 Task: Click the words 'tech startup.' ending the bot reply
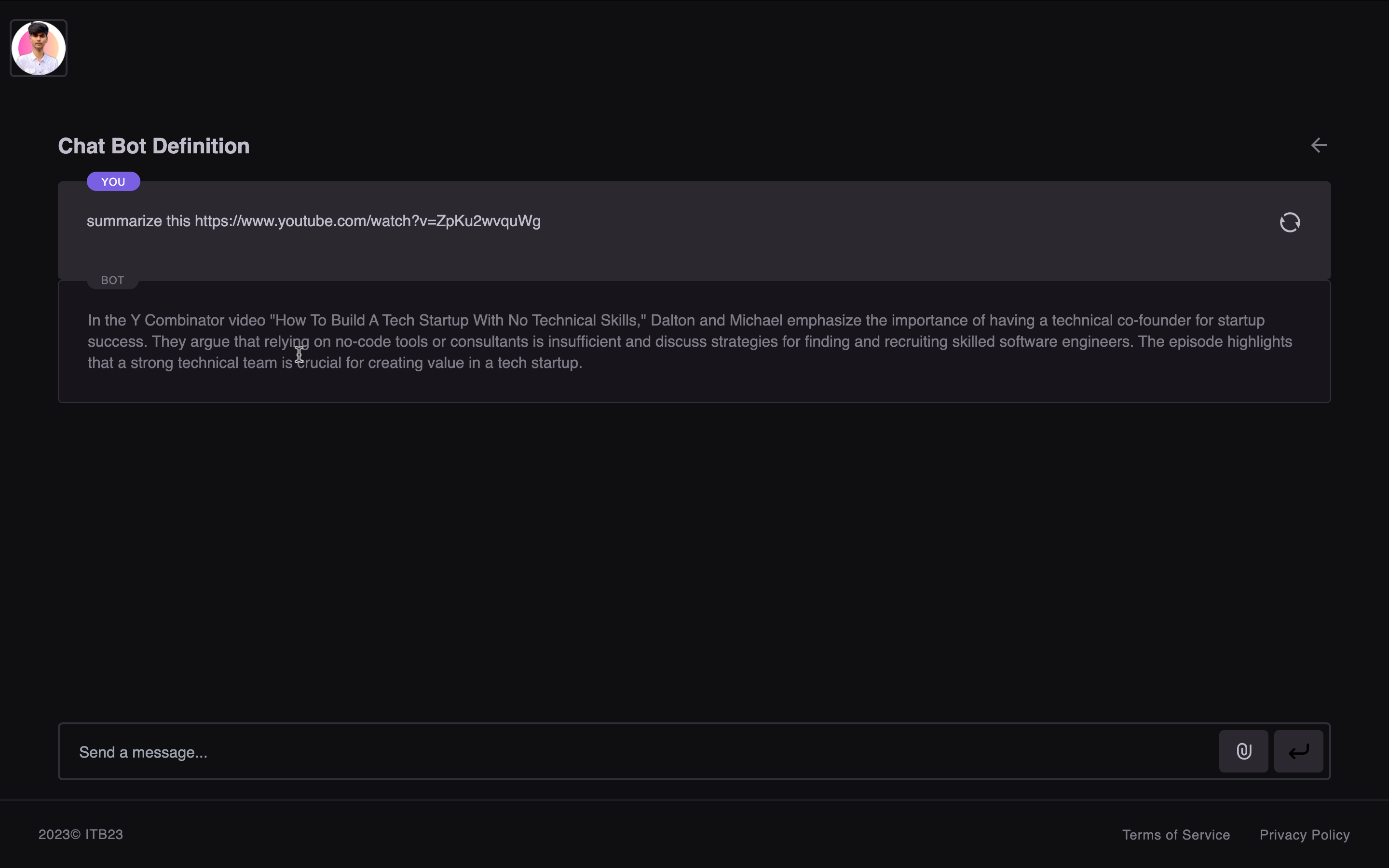click(540, 363)
